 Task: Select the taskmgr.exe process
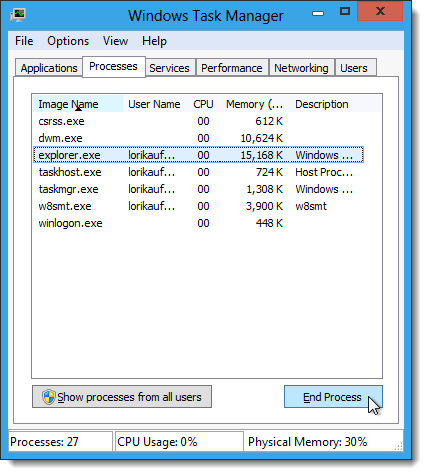click(x=198, y=189)
